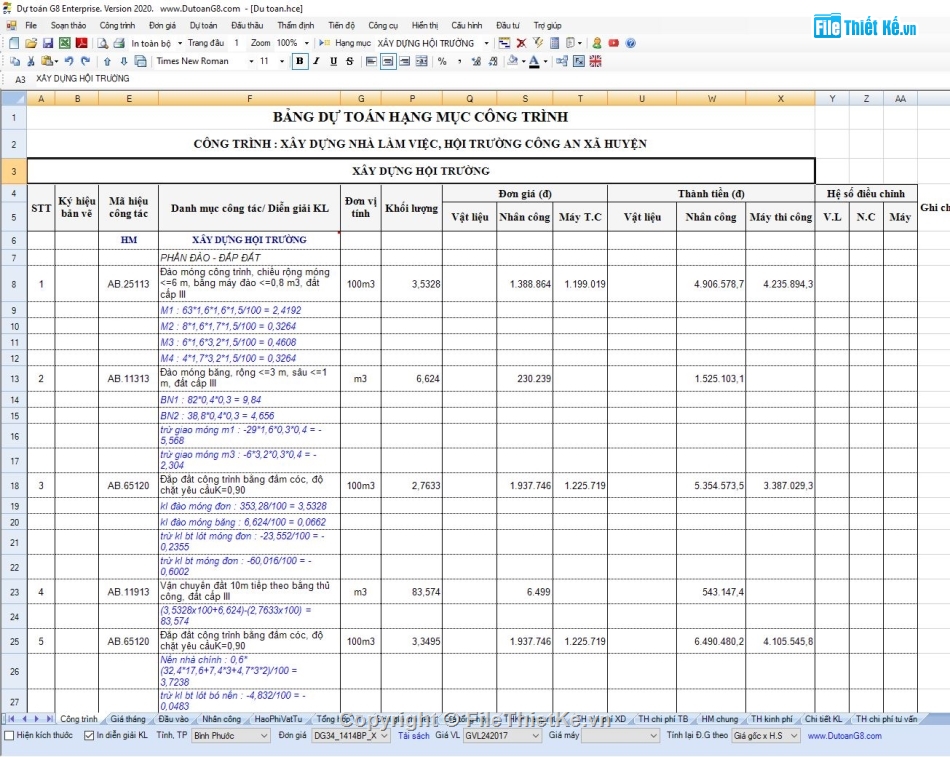Open the In toàn bộ print dropdown

(180, 43)
